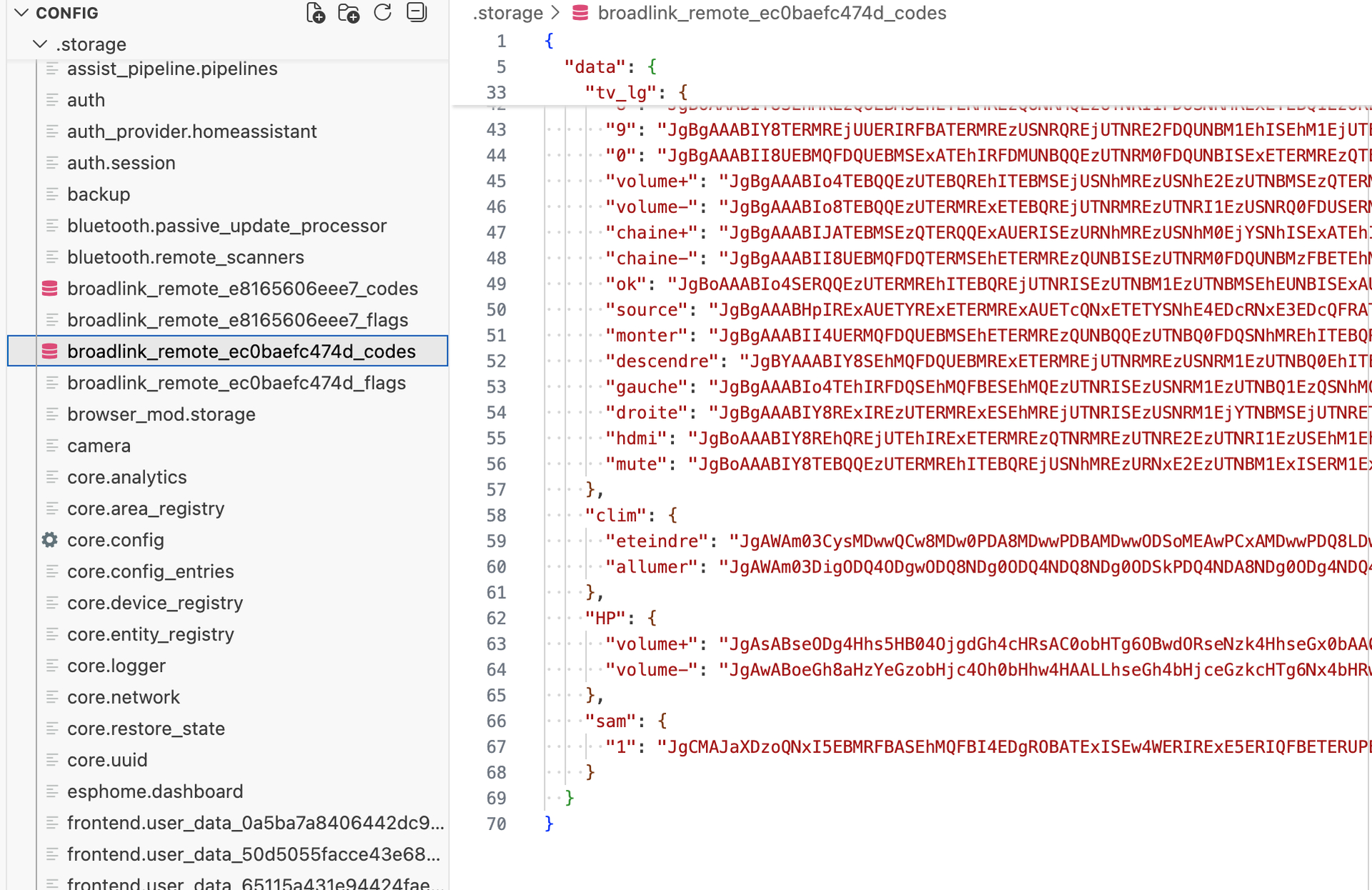The width and height of the screenshot is (1372, 890).
Task: Click gear icon next to core.config
Action: 50,540
